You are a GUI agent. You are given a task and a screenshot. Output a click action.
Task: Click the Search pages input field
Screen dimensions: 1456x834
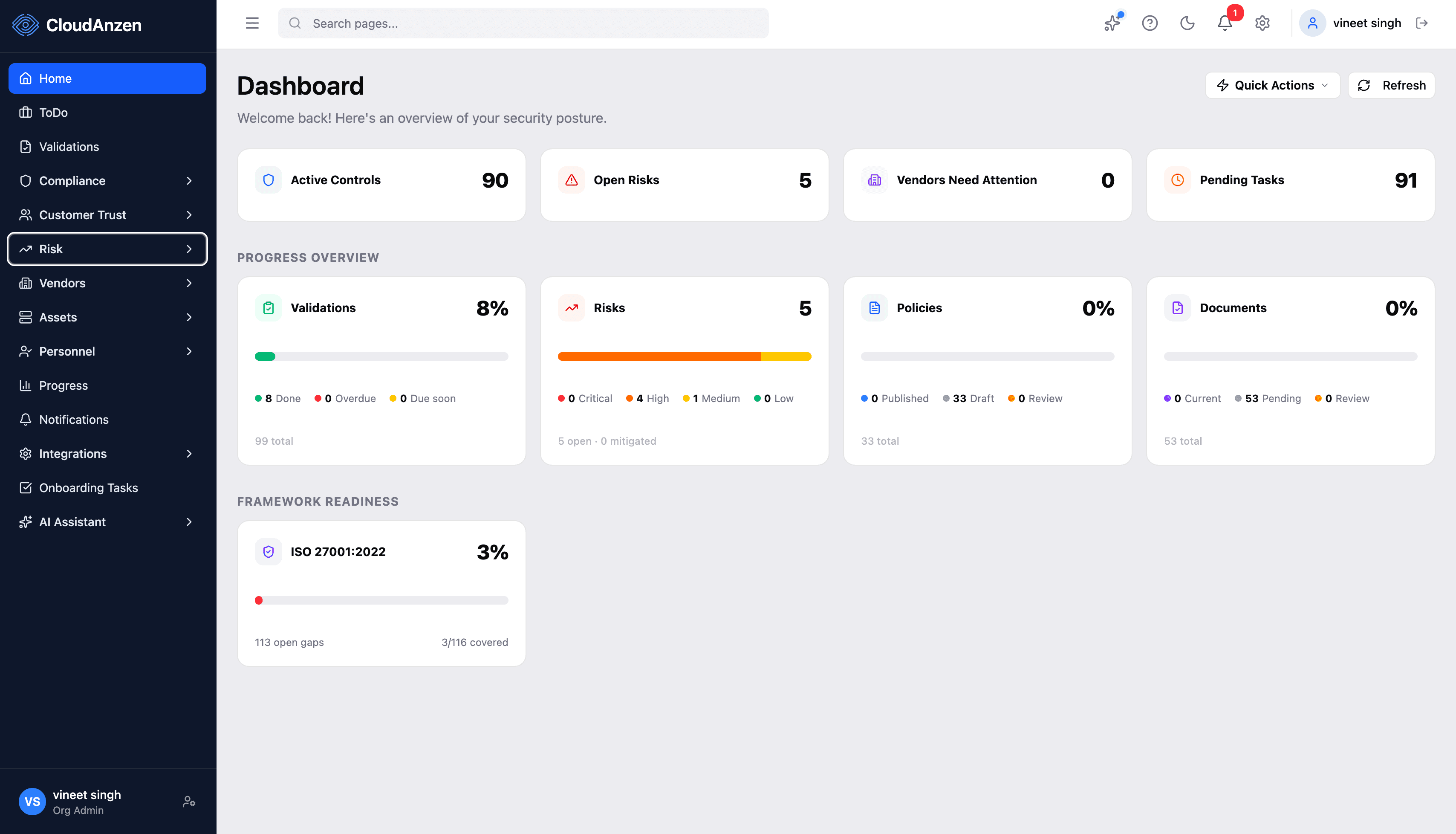pos(523,23)
